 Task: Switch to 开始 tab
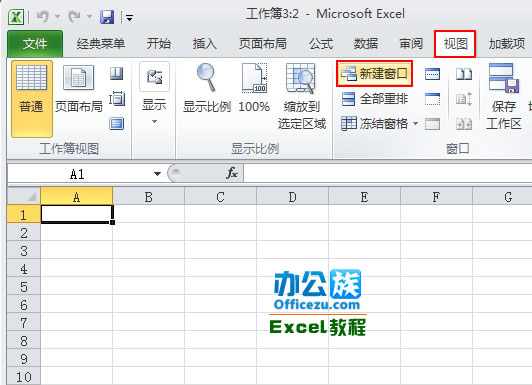pyautogui.click(x=158, y=44)
